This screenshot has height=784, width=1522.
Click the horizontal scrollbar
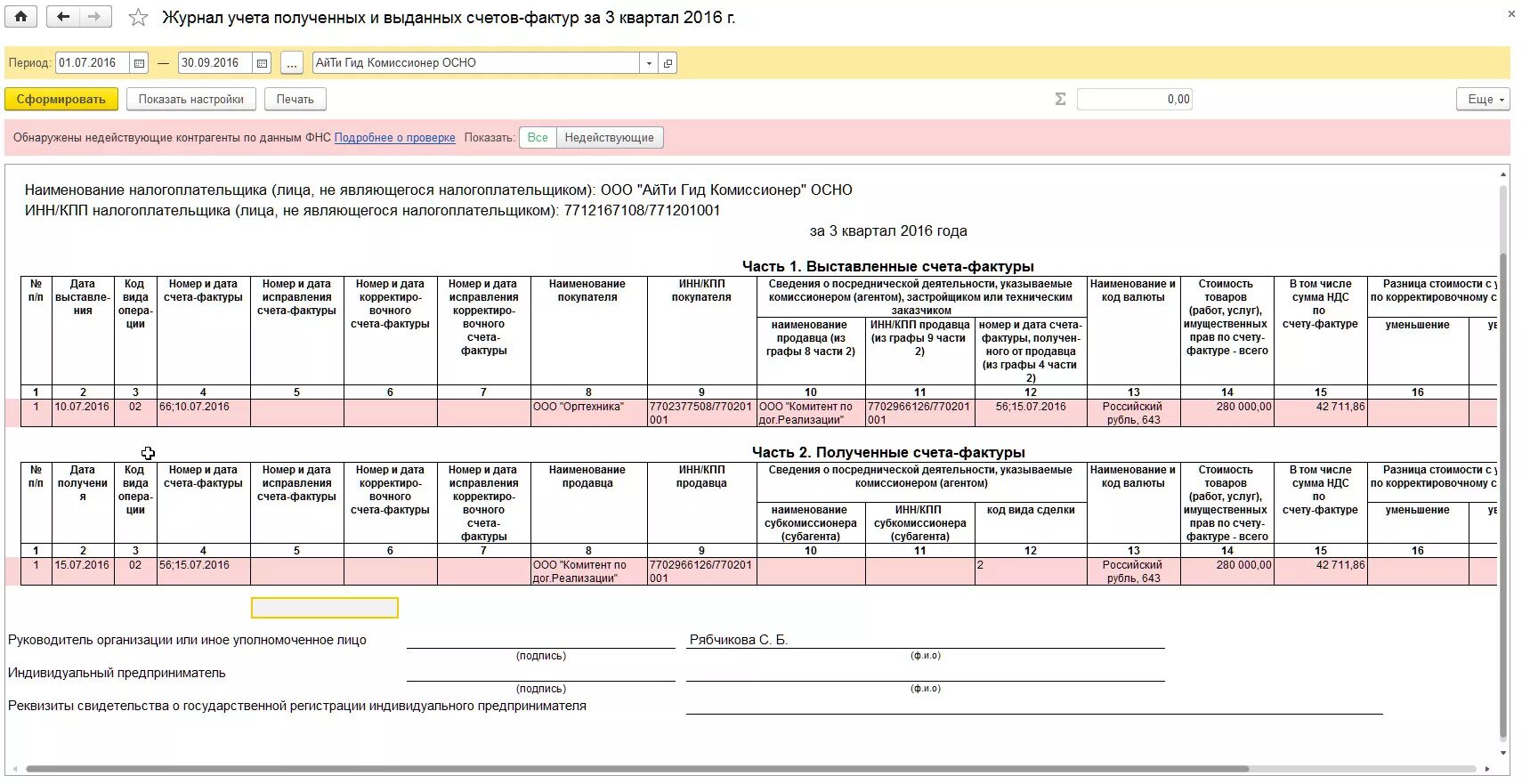(636, 769)
